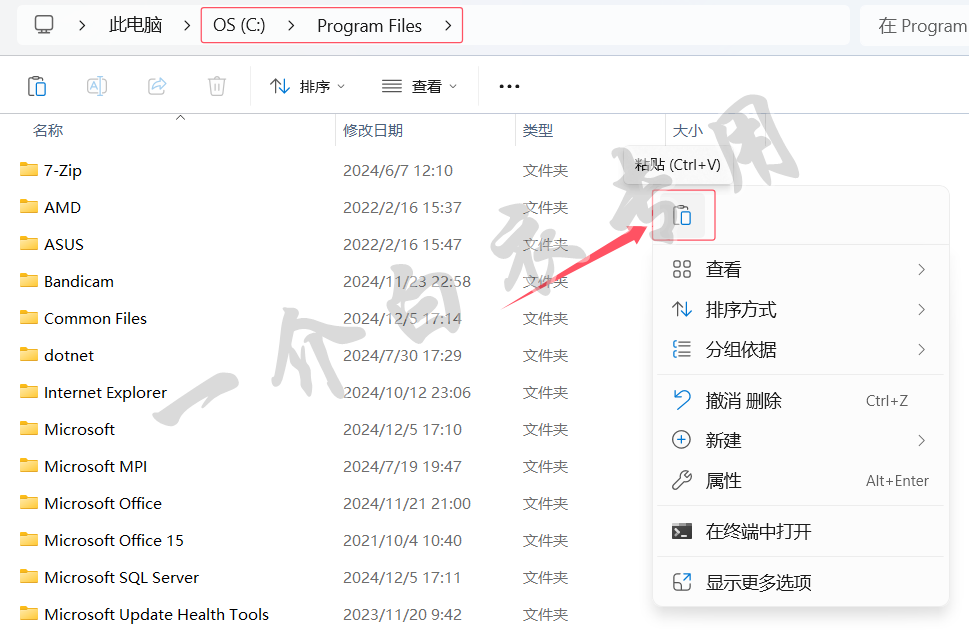The height and width of the screenshot is (640, 969).
Task: Expand chevron after 此电脑 breadcrumb
Action: coord(187,25)
